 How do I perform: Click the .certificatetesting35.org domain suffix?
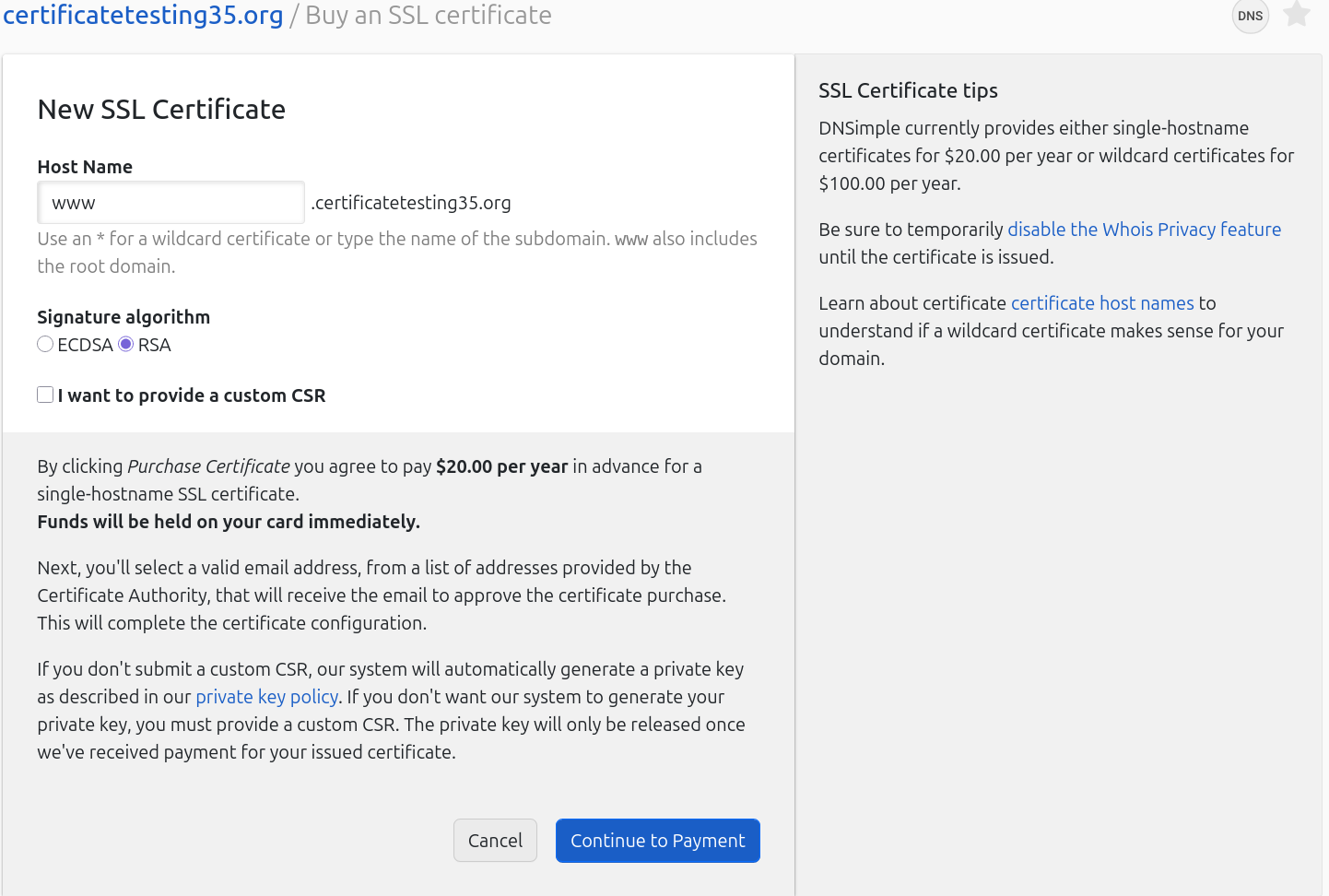411,203
